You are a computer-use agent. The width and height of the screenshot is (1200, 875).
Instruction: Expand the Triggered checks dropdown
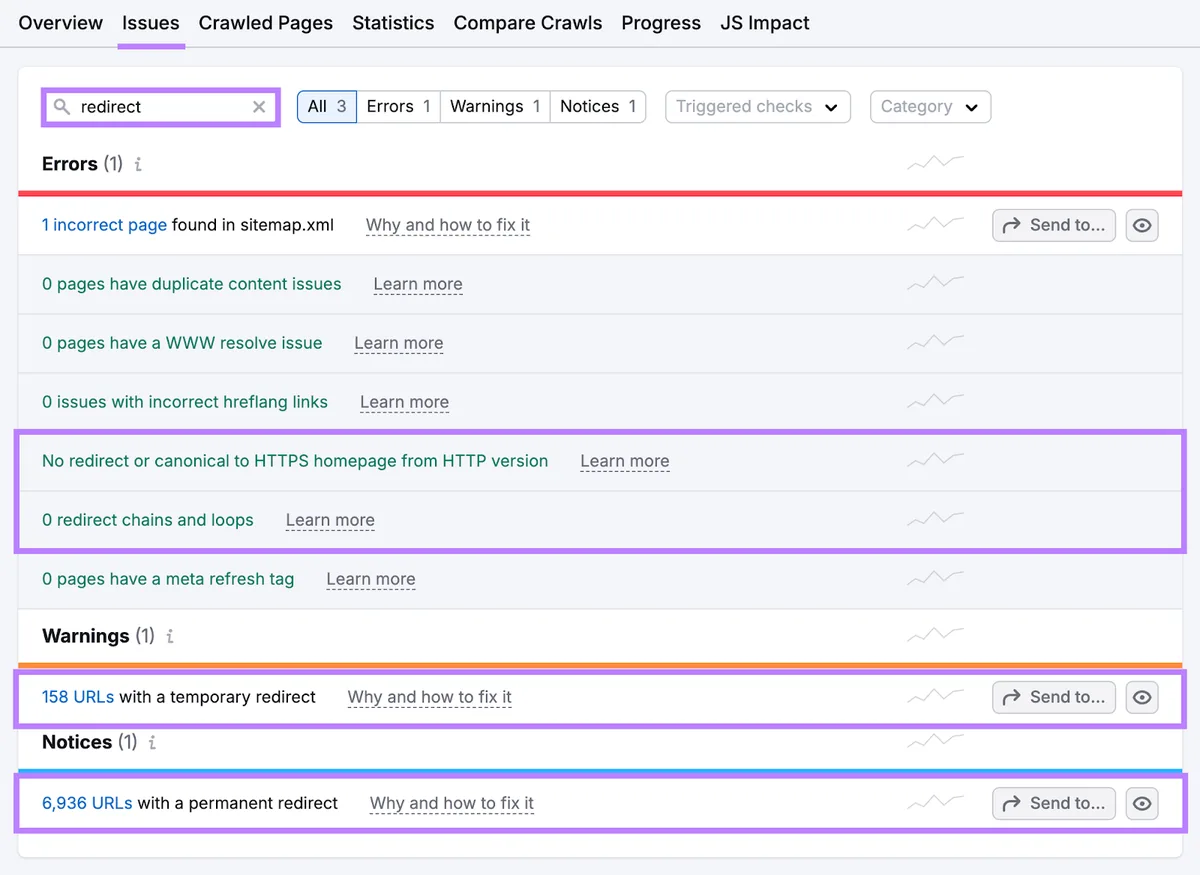[x=758, y=107]
